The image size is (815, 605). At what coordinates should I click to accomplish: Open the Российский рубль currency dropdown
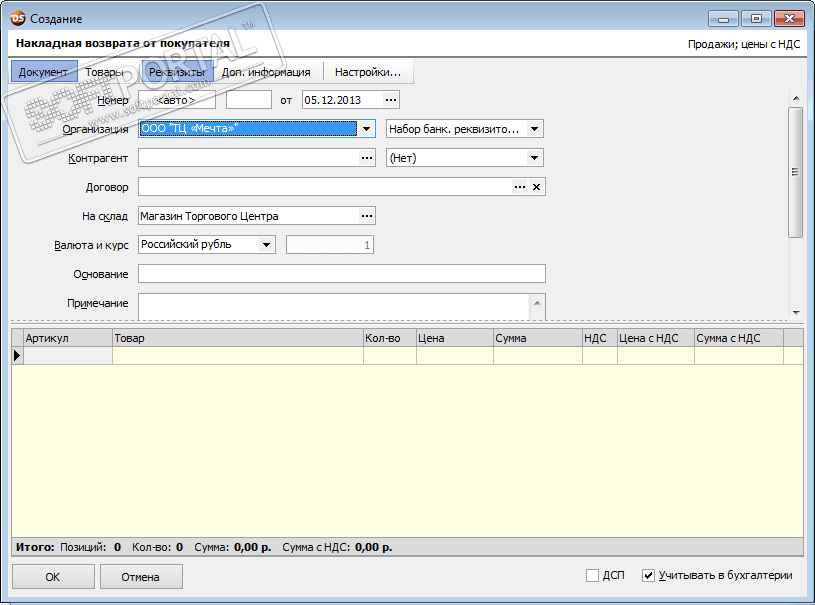click(x=266, y=245)
